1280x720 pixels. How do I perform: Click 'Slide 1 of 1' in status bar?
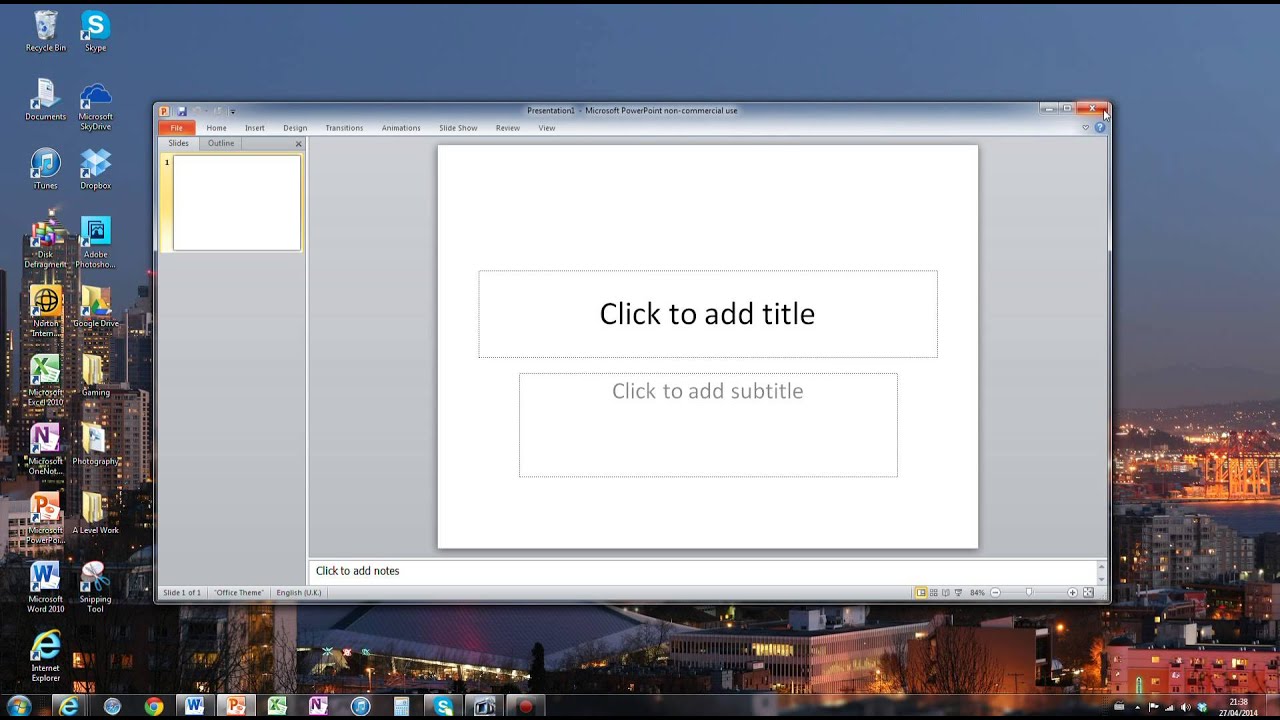182,593
